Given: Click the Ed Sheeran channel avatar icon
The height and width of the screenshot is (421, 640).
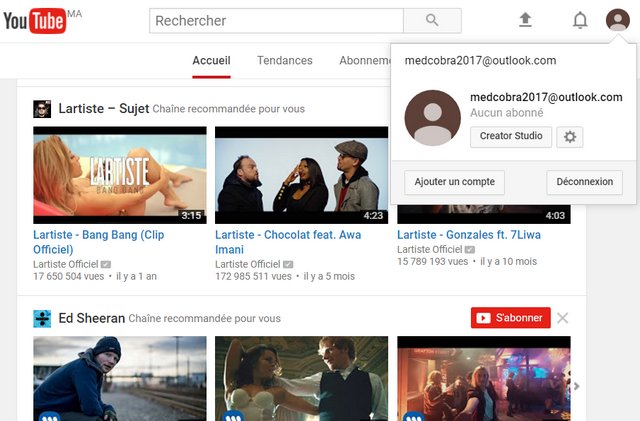Looking at the screenshot, I should pyautogui.click(x=42, y=318).
